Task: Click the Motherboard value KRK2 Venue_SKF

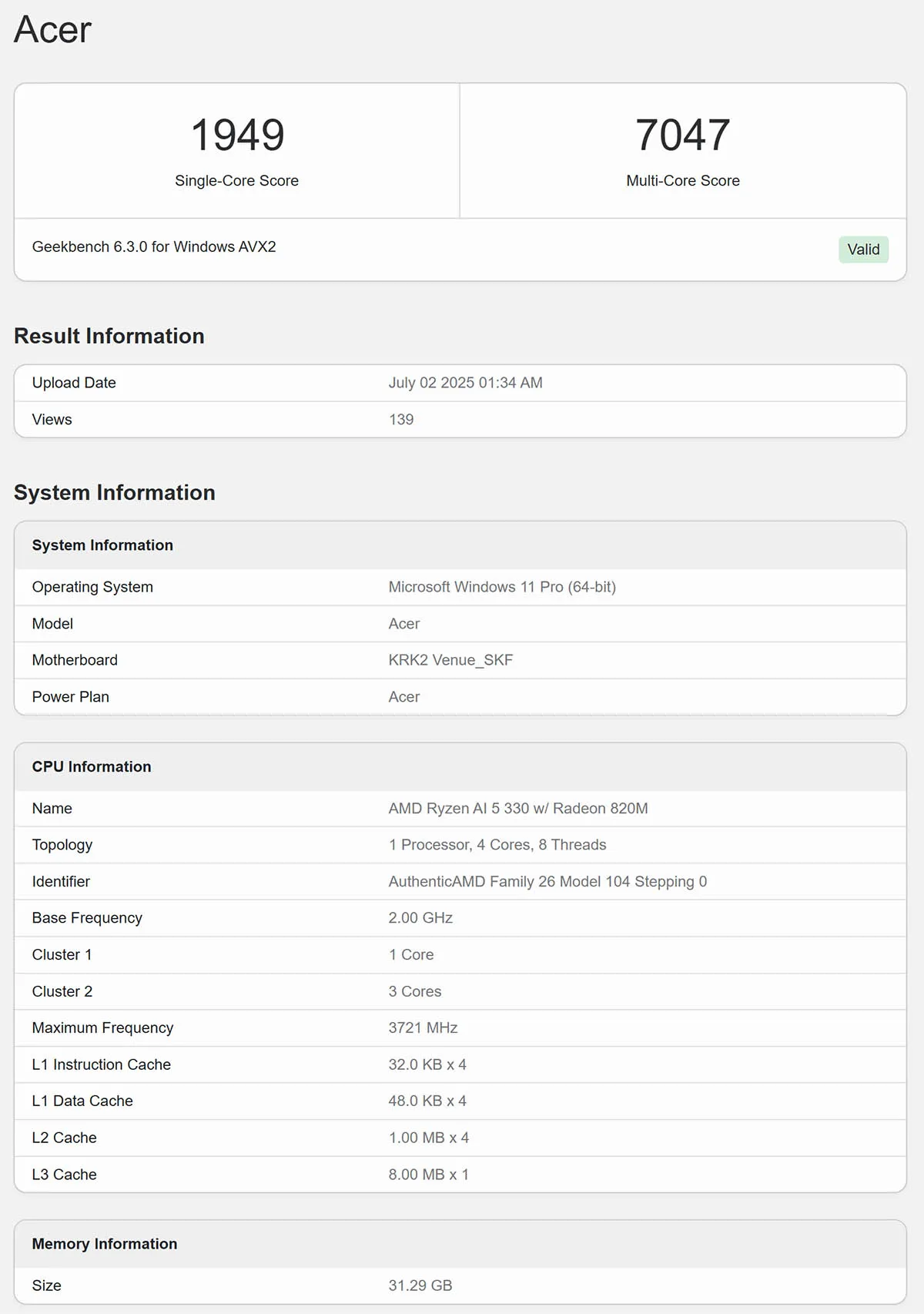Action: click(450, 660)
